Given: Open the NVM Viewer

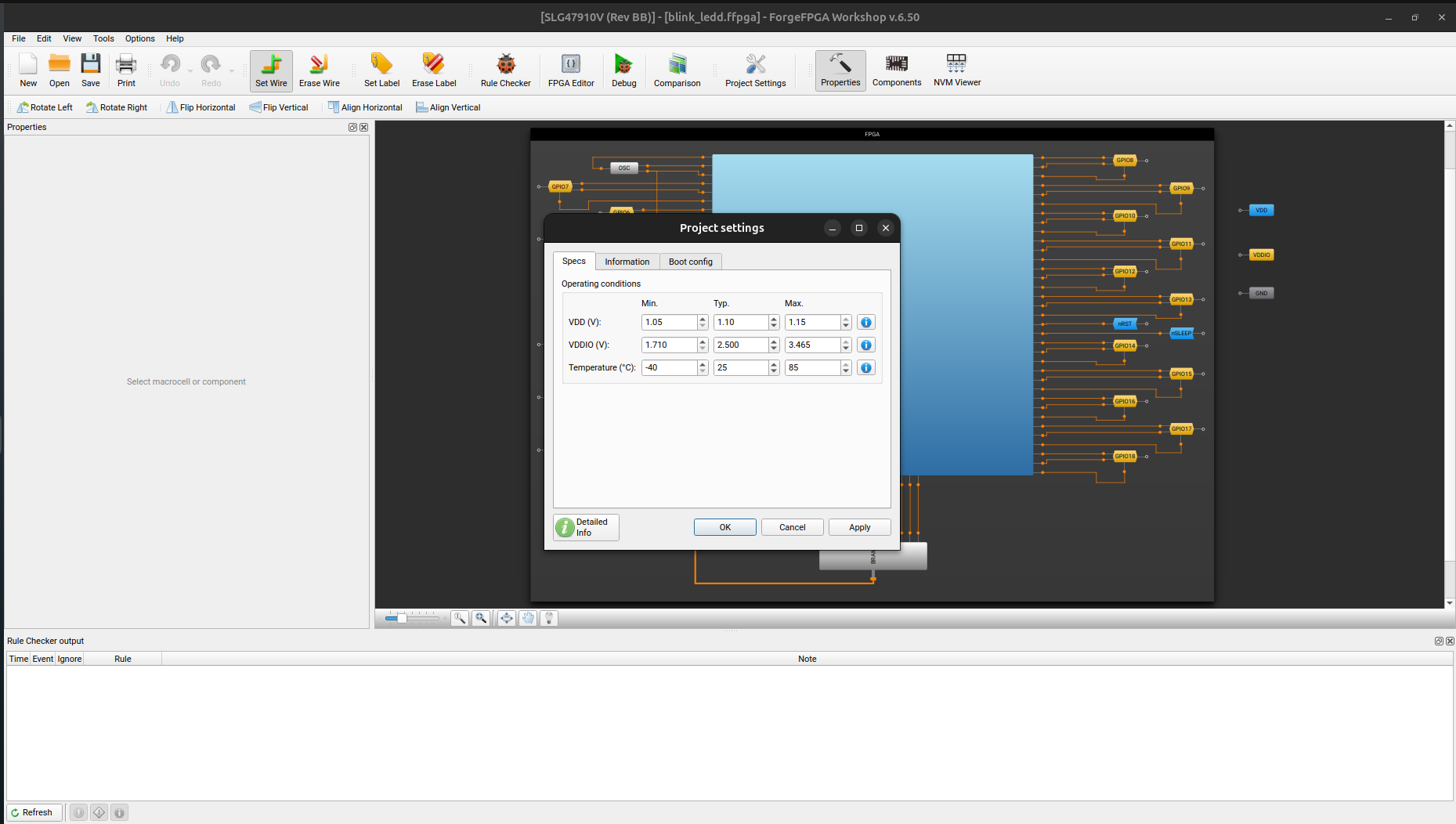Looking at the screenshot, I should [956, 70].
